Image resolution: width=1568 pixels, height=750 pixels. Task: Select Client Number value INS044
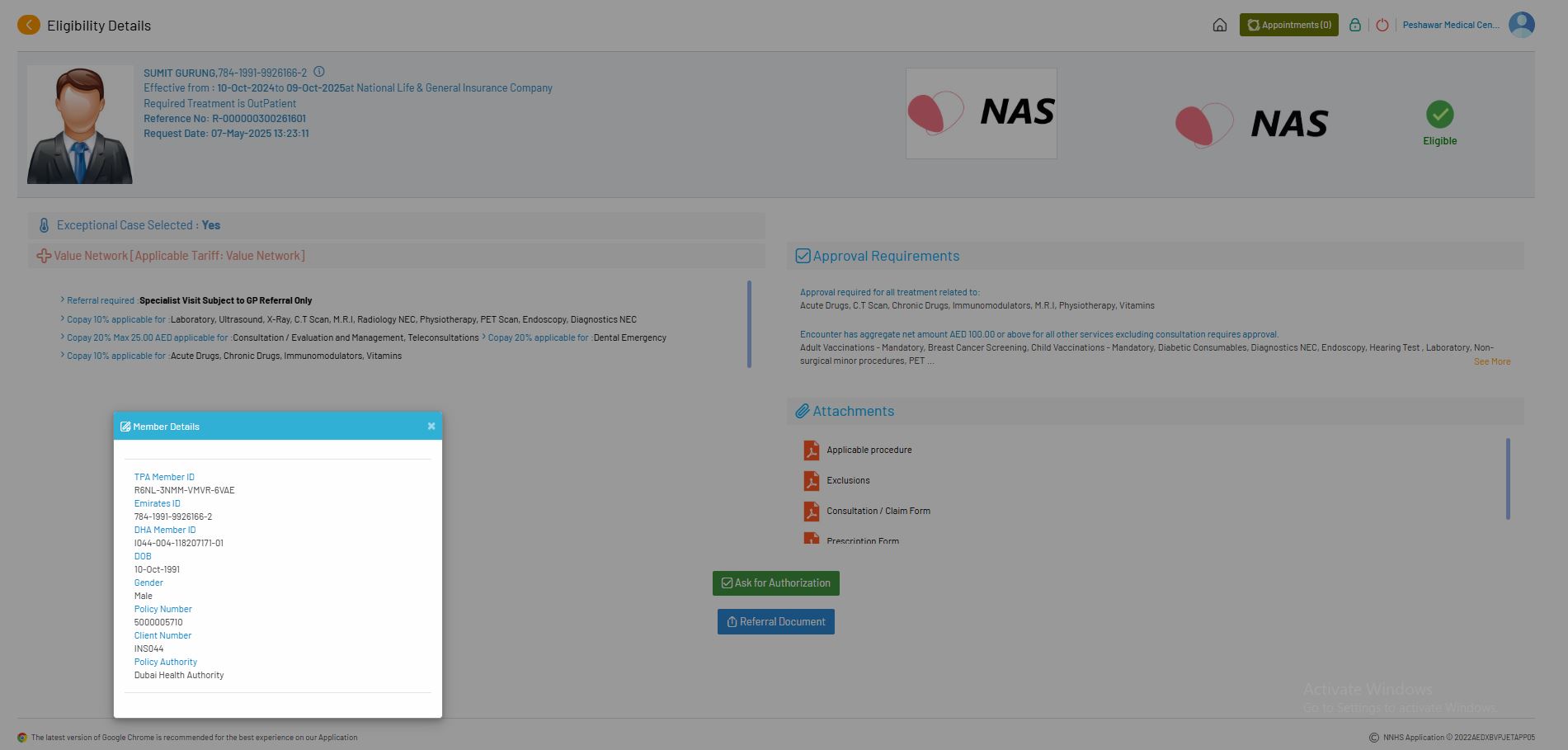pos(149,649)
